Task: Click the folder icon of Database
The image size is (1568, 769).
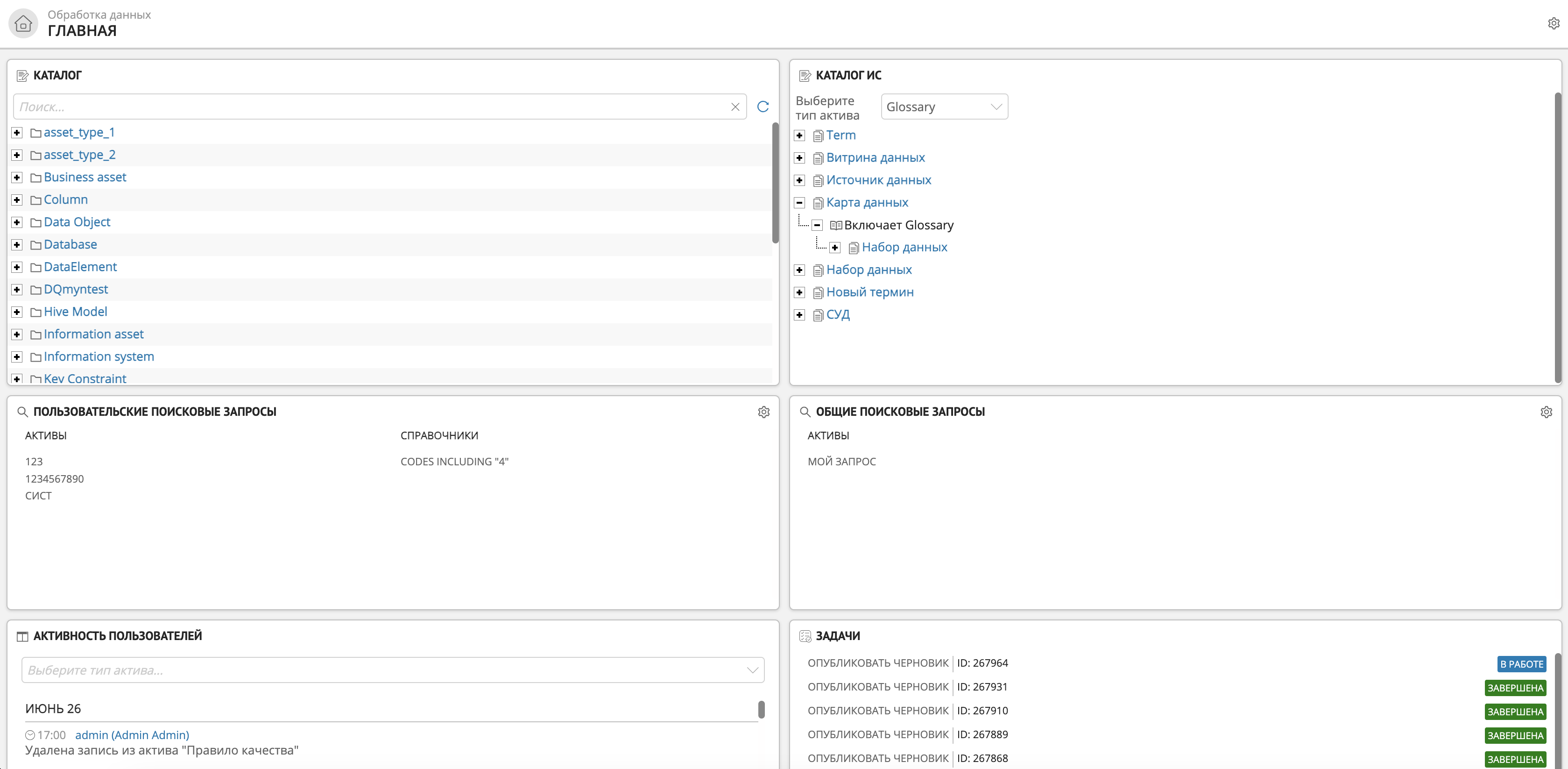Action: [x=36, y=245]
